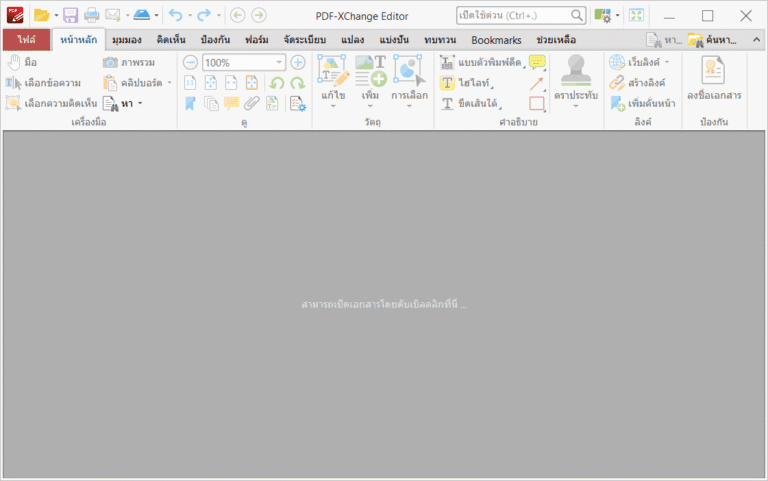Viewport: 768px width, 481px height.
Task: Click the open-document hint text in gray area
Action: click(384, 305)
